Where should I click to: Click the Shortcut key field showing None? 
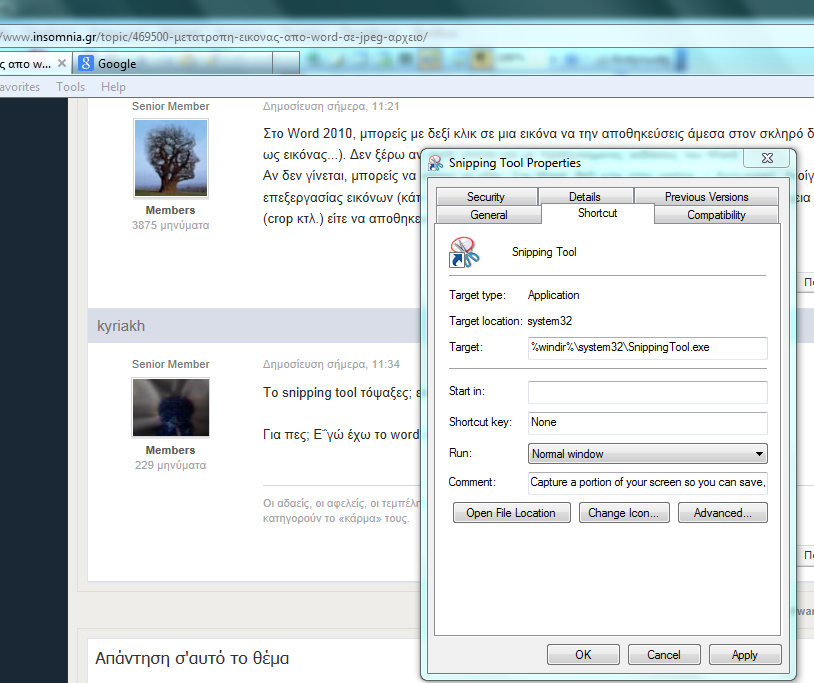click(647, 422)
